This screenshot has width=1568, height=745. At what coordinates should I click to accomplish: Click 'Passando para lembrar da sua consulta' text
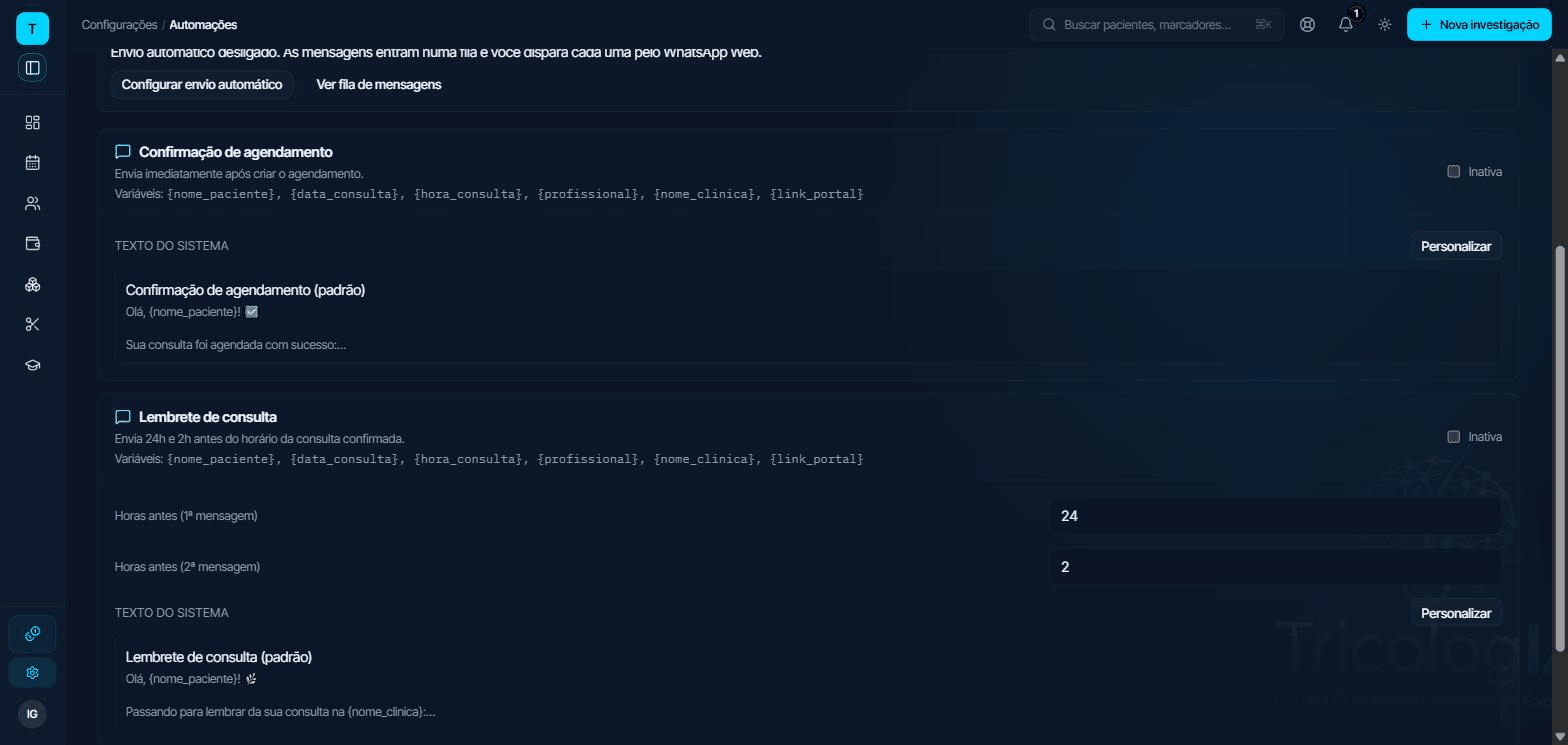click(280, 712)
